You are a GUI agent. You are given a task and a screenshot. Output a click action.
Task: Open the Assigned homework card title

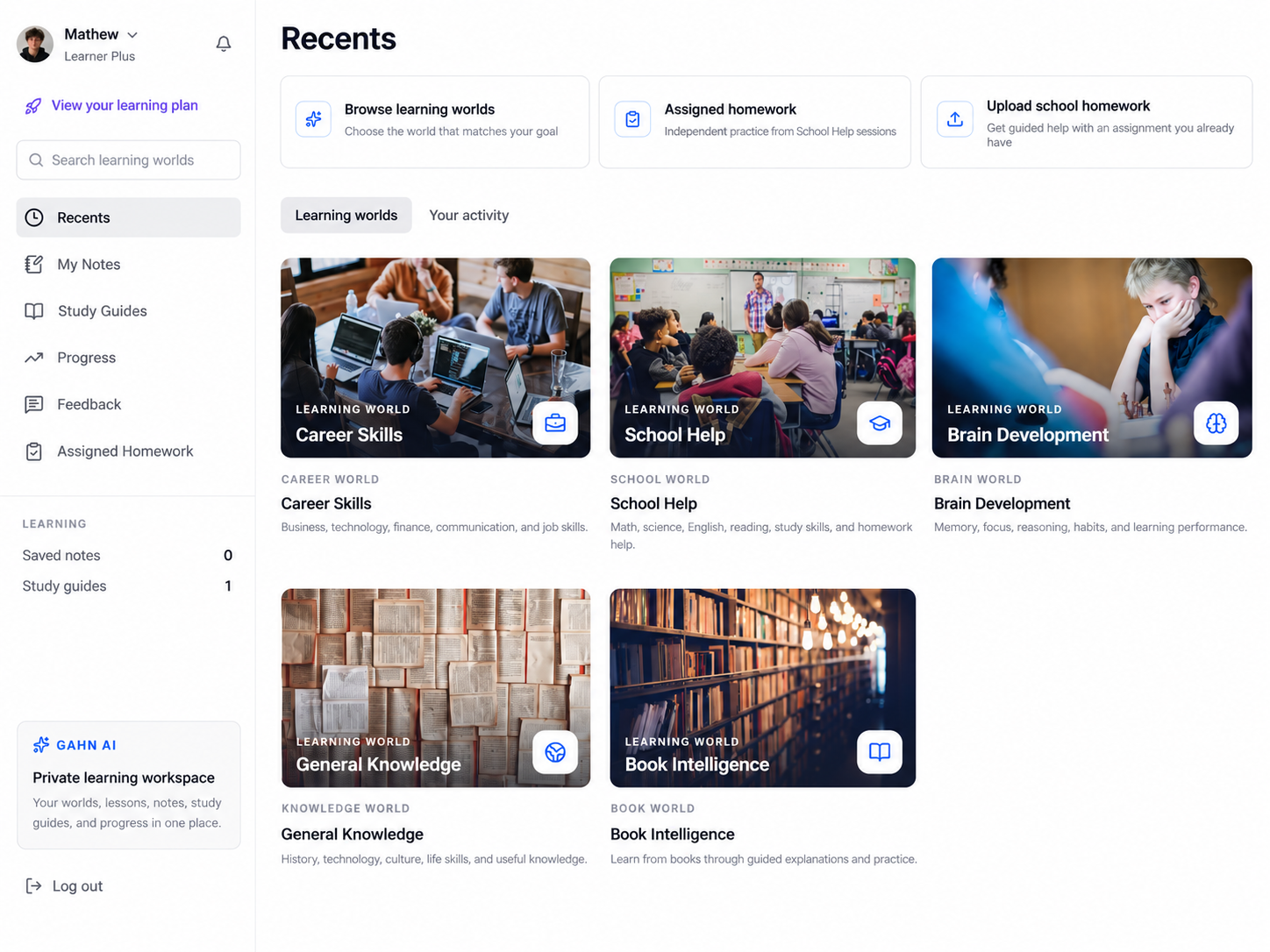coord(731,110)
